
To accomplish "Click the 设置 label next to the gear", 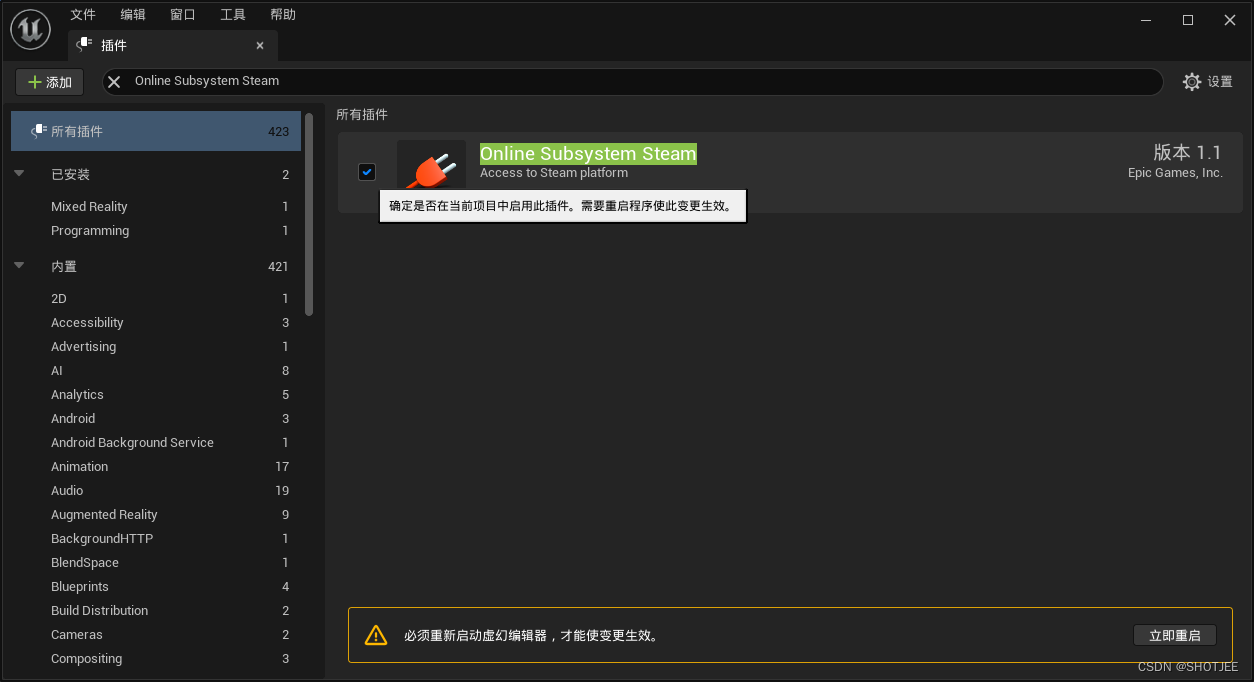I will click(1220, 82).
